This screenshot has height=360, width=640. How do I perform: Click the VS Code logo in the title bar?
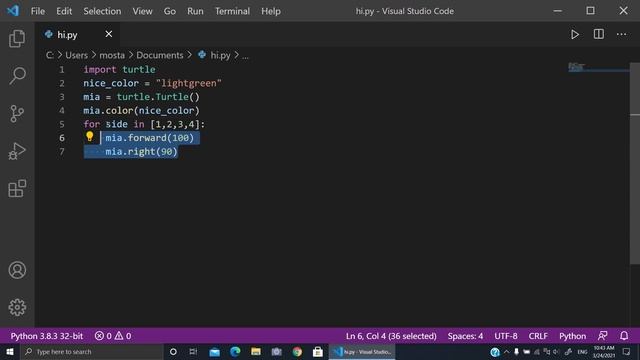13,11
